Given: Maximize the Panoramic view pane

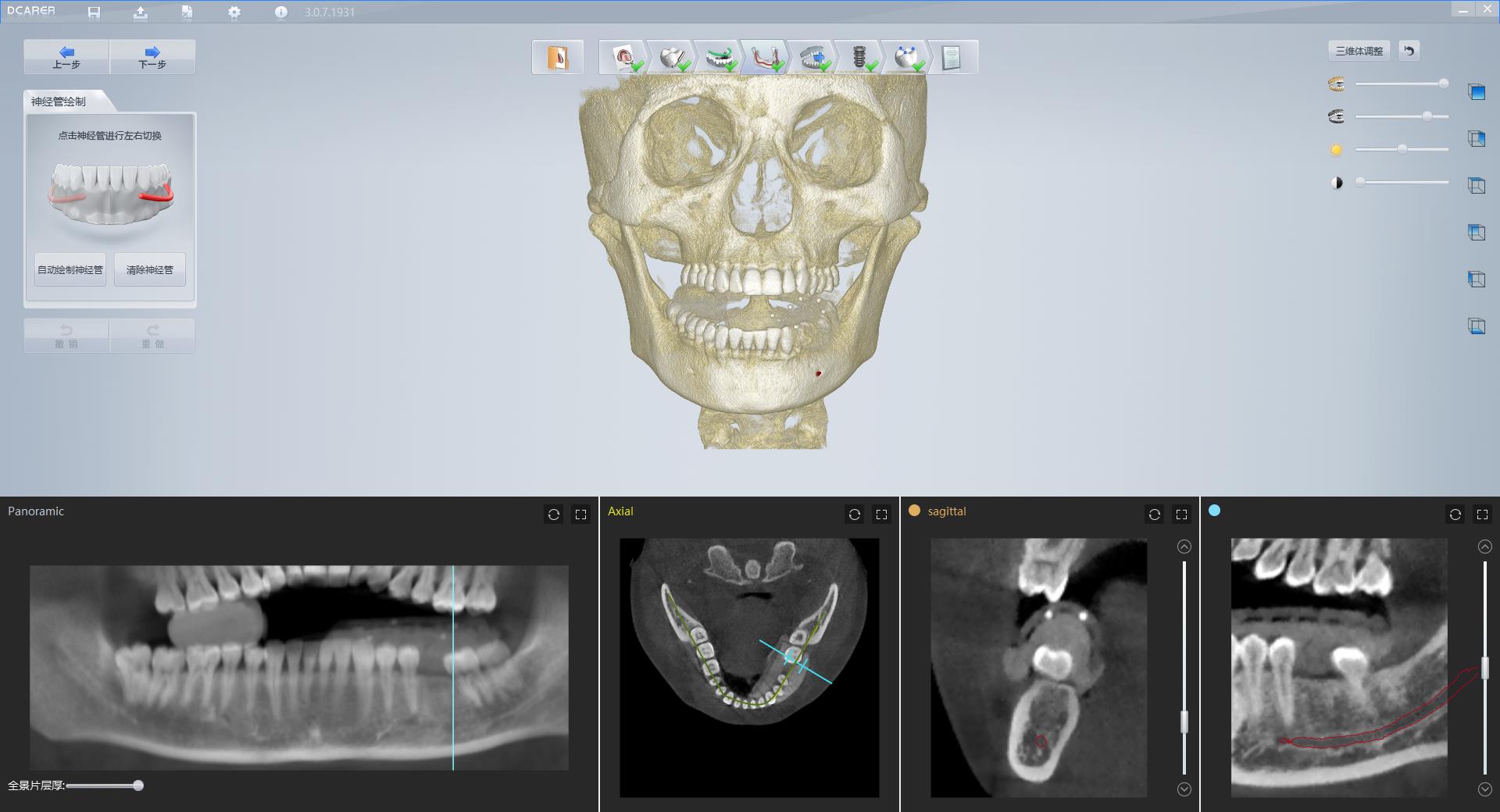Looking at the screenshot, I should 580,515.
